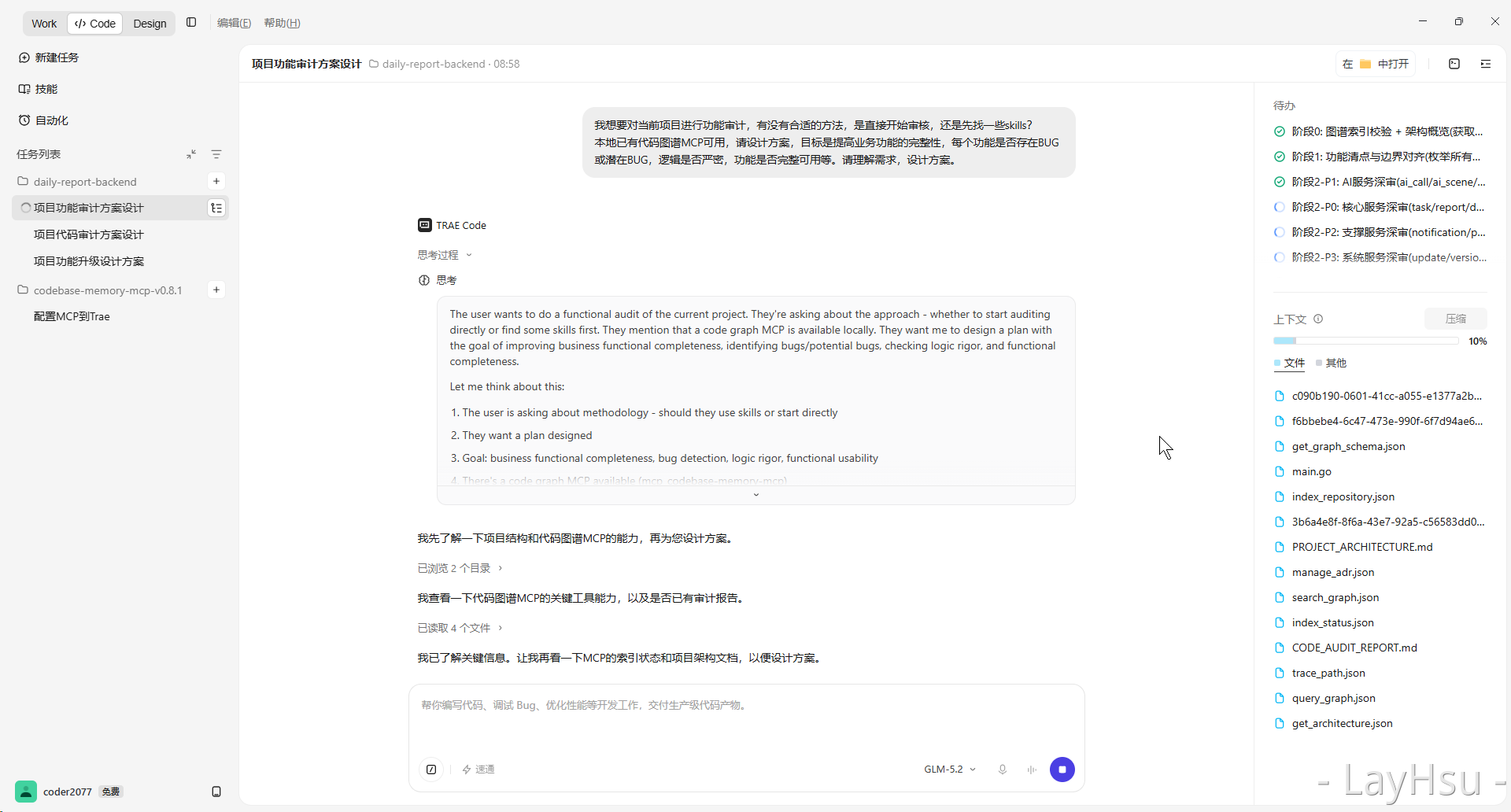Toggle status of 阶段2-P1 todo item

1280,182
